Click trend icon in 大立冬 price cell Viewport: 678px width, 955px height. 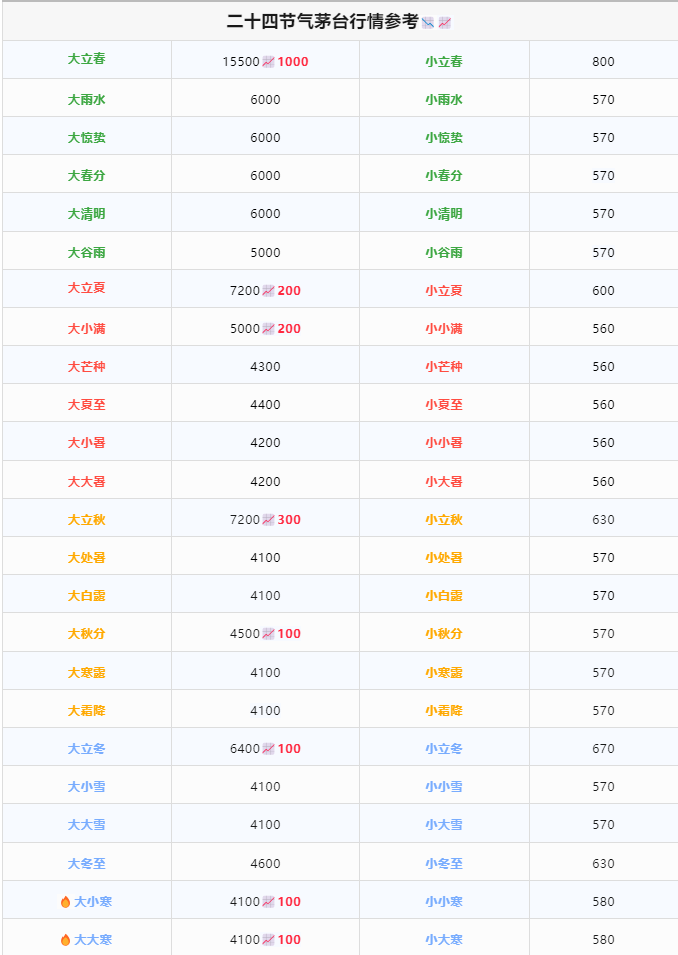click(x=269, y=749)
